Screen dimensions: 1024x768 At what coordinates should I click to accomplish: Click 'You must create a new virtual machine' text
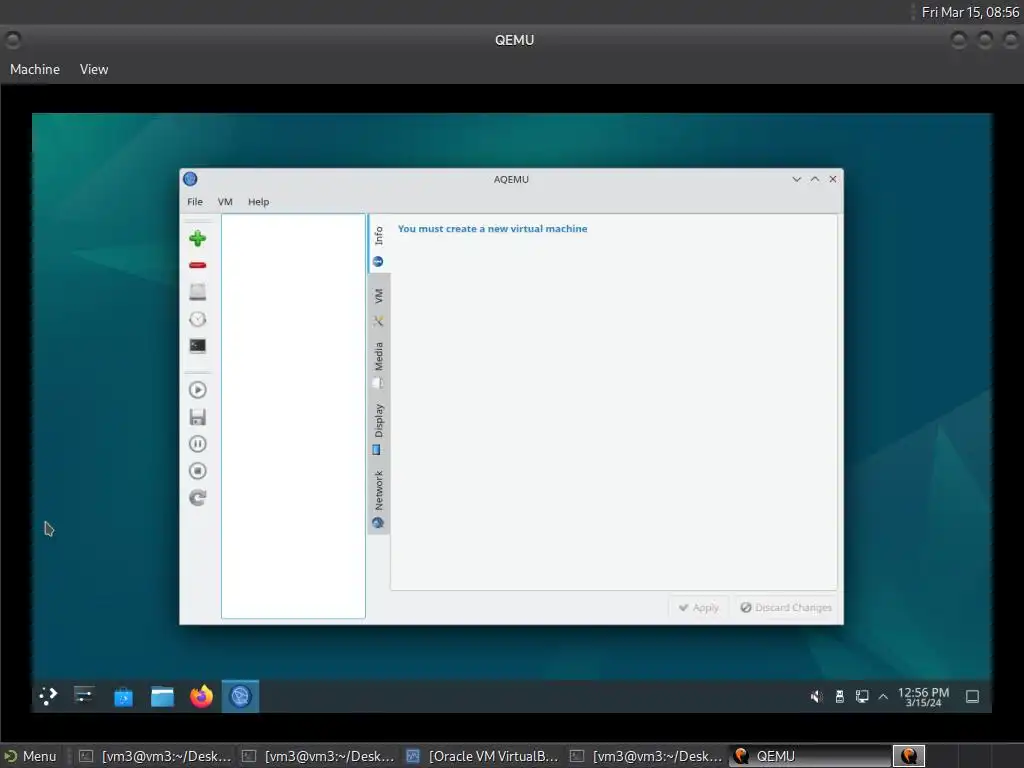[492, 229]
